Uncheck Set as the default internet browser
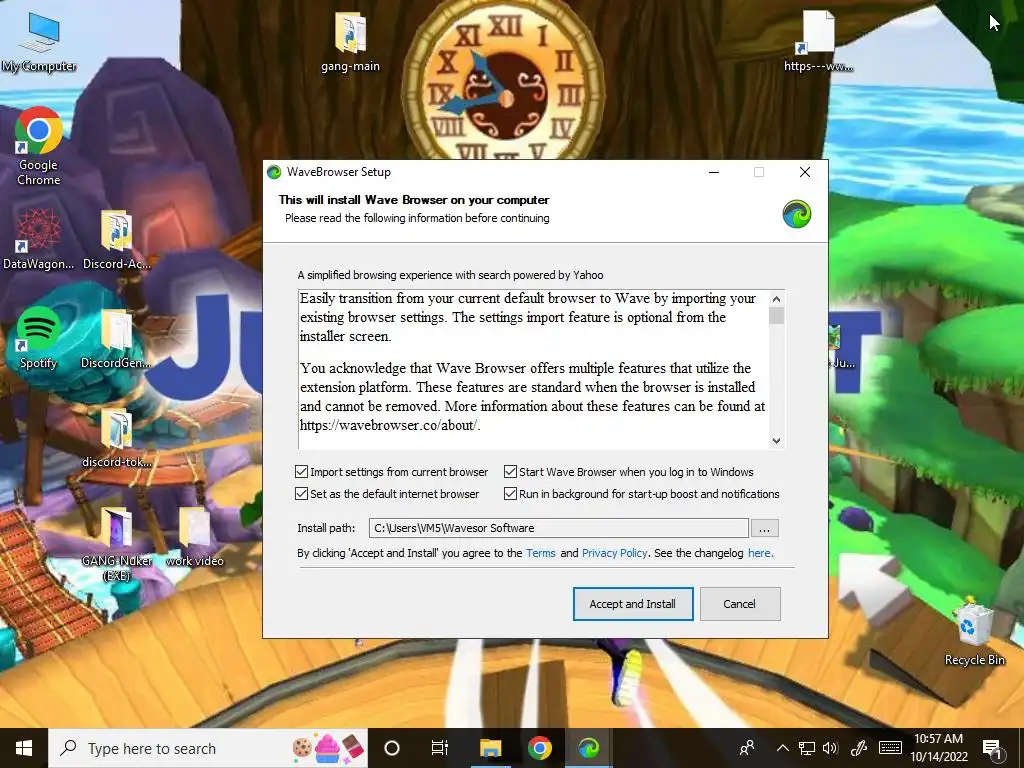The width and height of the screenshot is (1024, 768). 302,494
